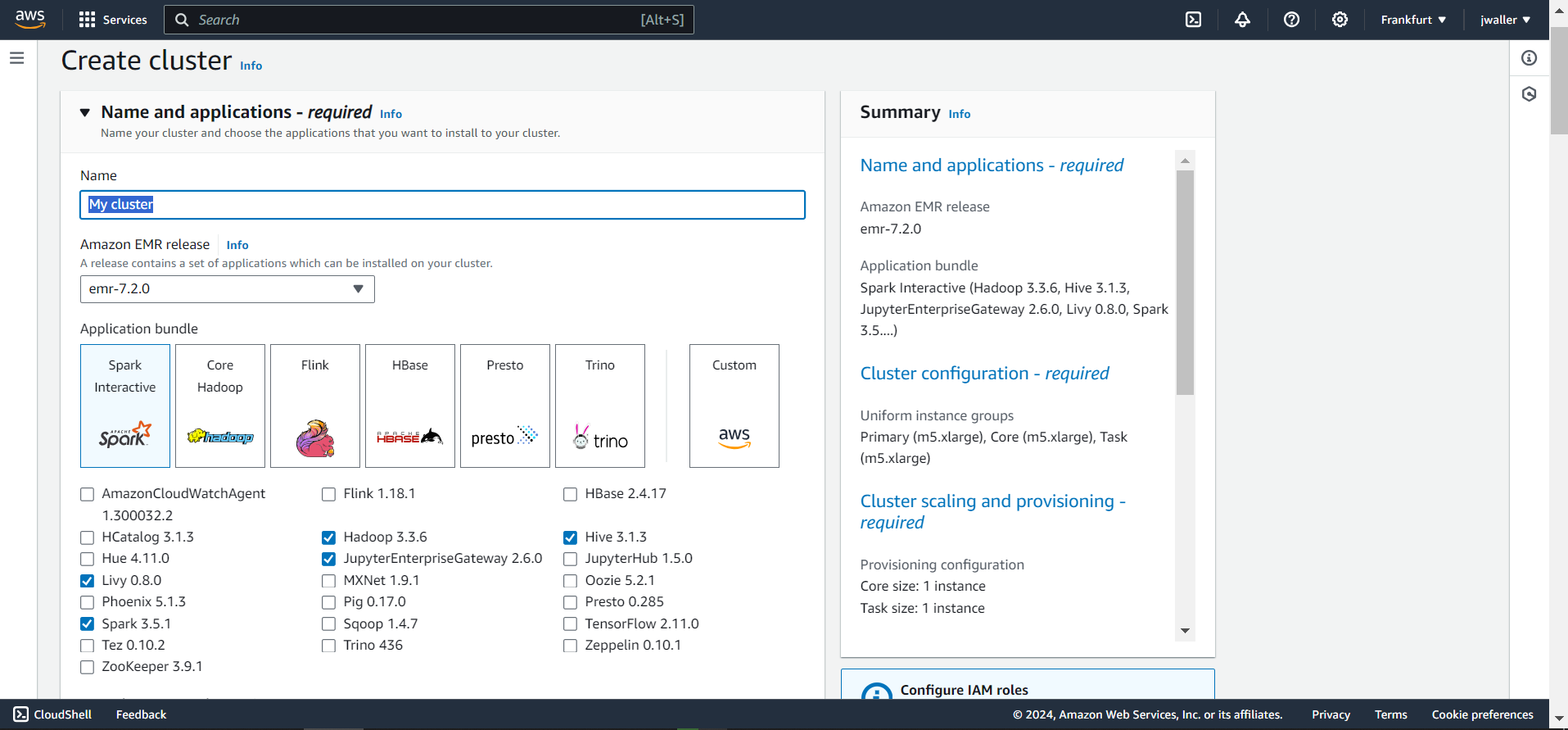1568x730 pixels.
Task: Open the Summary Info link
Action: click(x=959, y=114)
